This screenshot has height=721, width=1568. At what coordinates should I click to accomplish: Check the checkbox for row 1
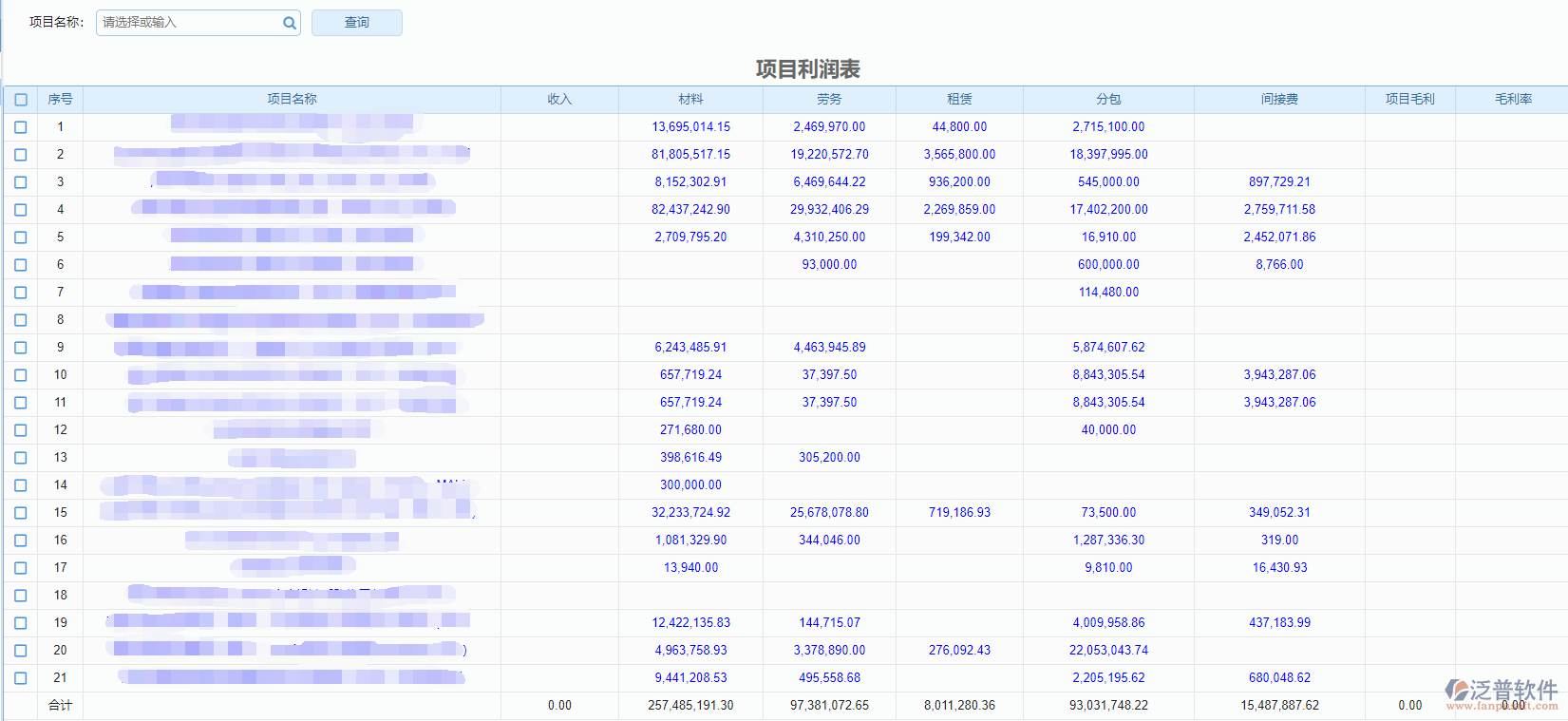(21, 127)
